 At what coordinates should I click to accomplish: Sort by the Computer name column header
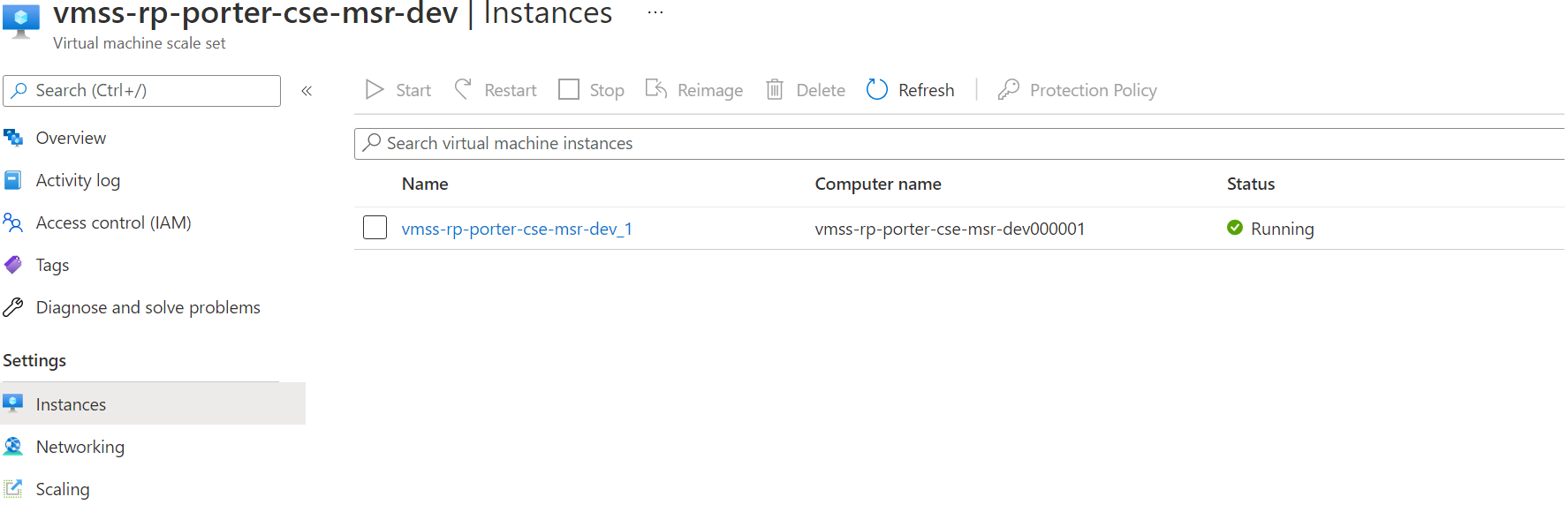pyautogui.click(x=878, y=184)
